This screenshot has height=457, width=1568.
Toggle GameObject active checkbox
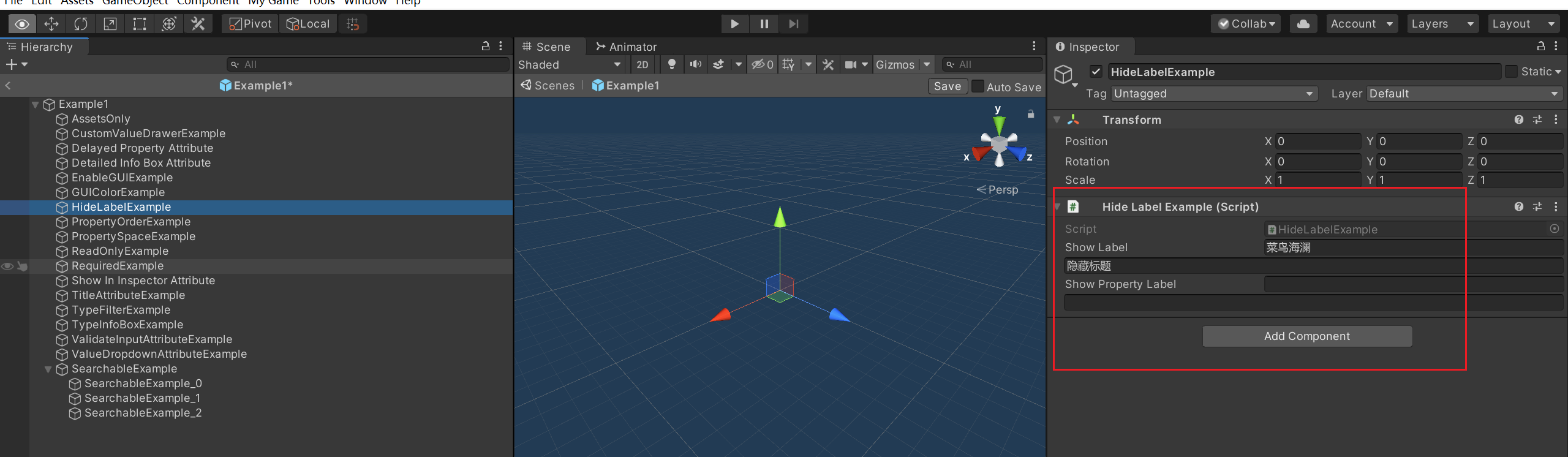pos(1096,72)
